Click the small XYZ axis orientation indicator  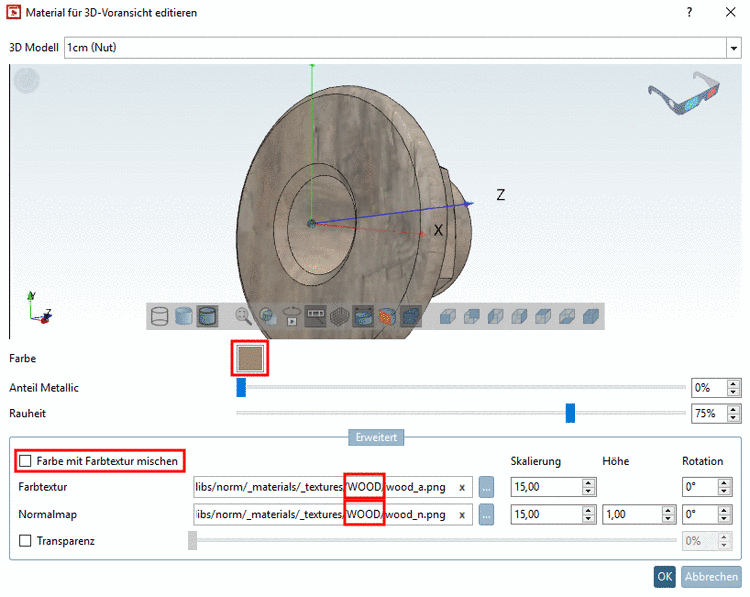[x=38, y=308]
